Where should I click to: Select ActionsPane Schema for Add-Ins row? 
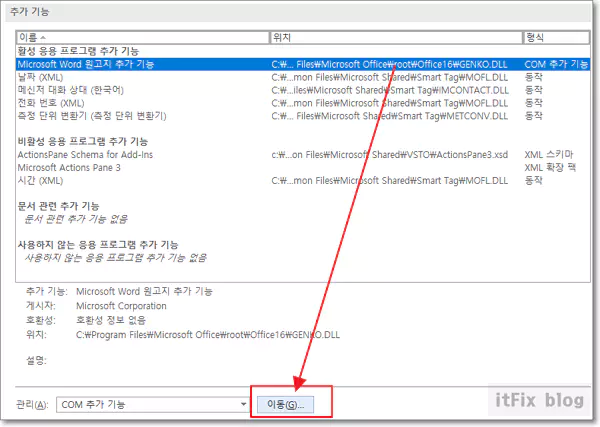[303, 155]
